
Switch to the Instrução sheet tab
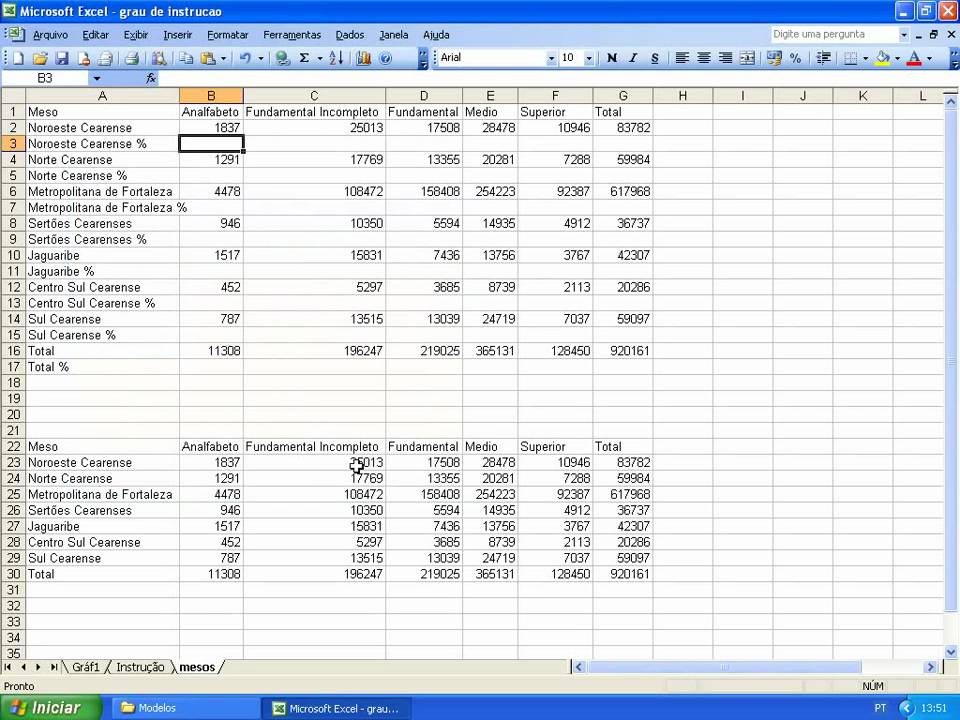click(140, 667)
